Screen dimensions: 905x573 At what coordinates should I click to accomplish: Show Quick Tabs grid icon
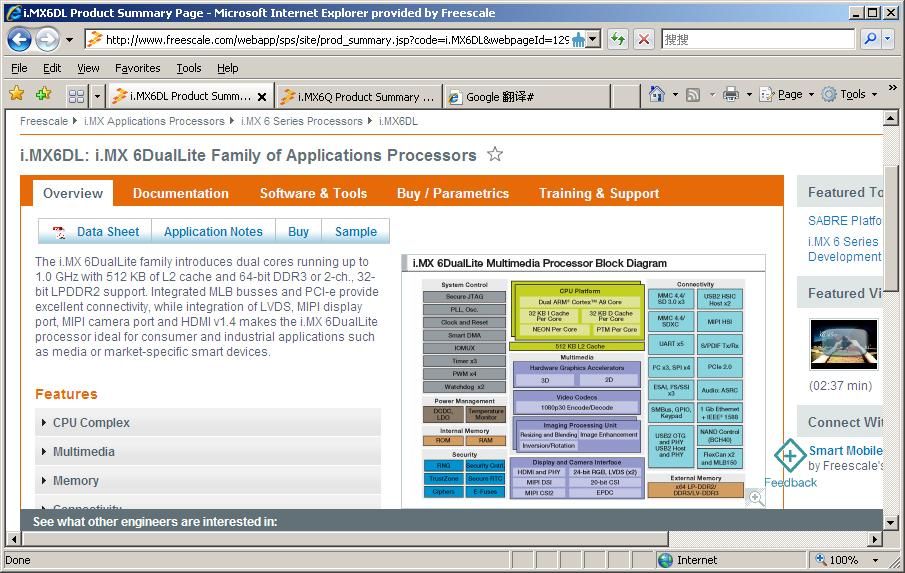tap(76, 96)
